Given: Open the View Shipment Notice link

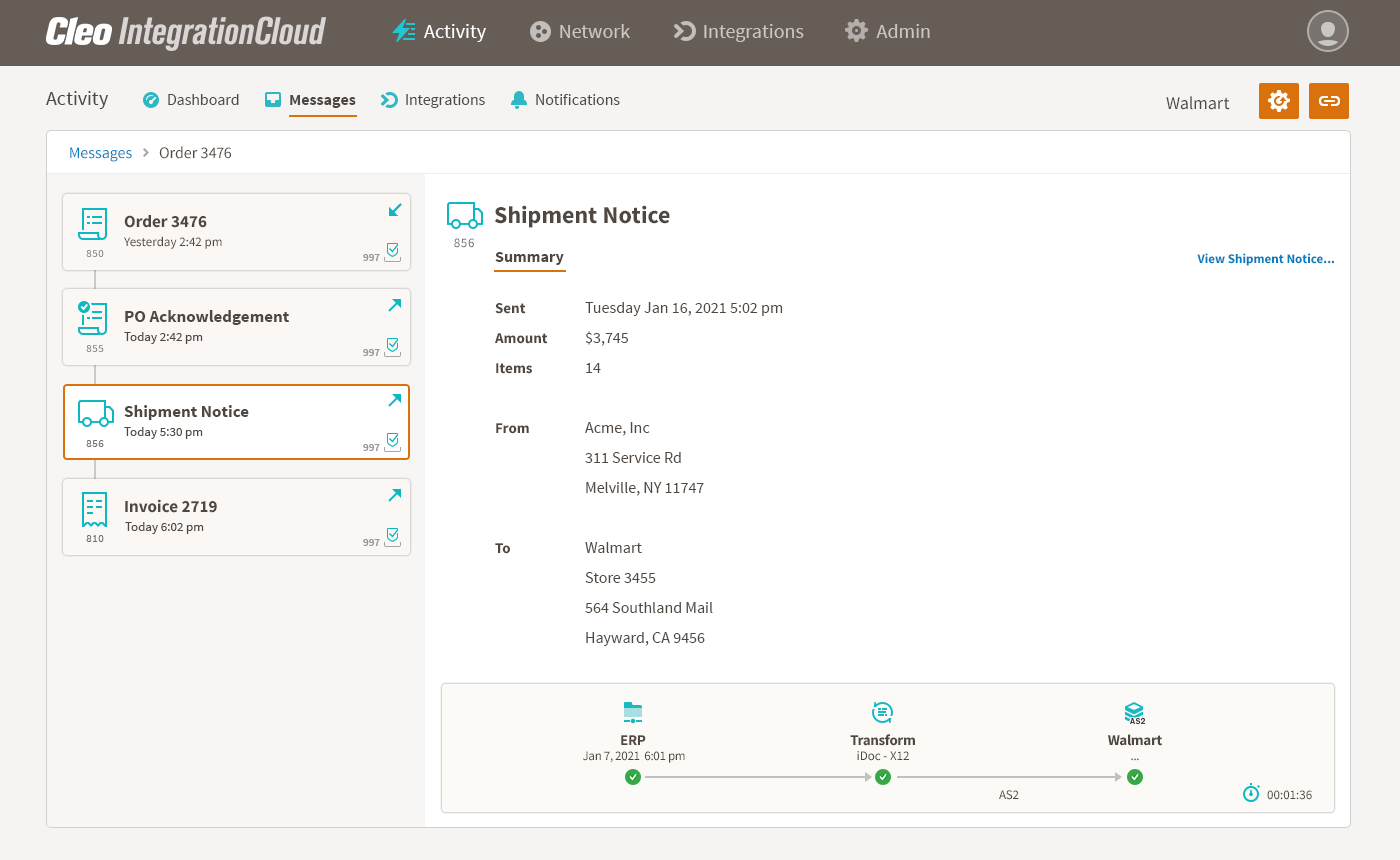Looking at the screenshot, I should point(1266,259).
